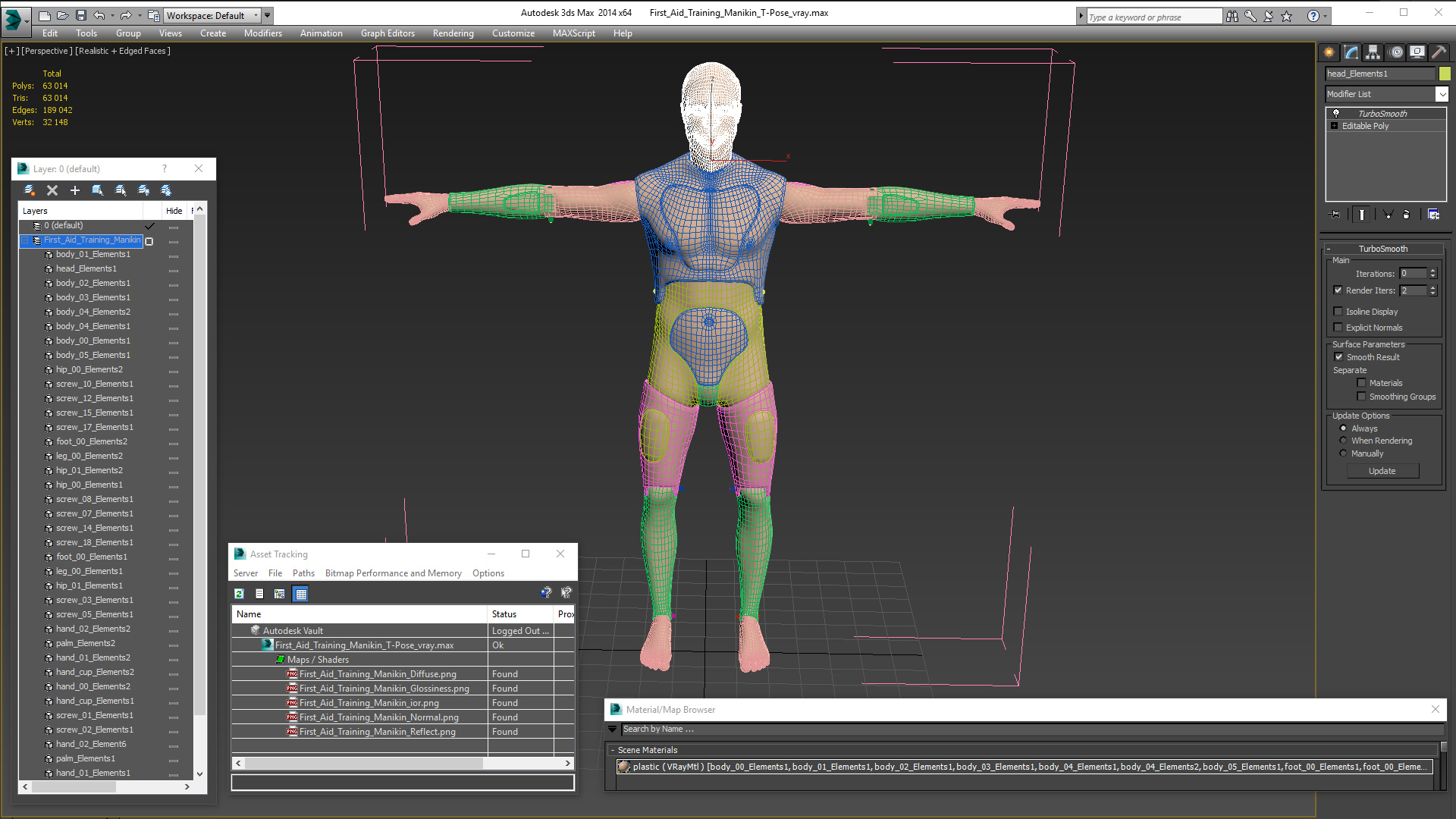Enable Explicit Normals checkbox
The width and height of the screenshot is (1456, 819).
click(x=1338, y=328)
